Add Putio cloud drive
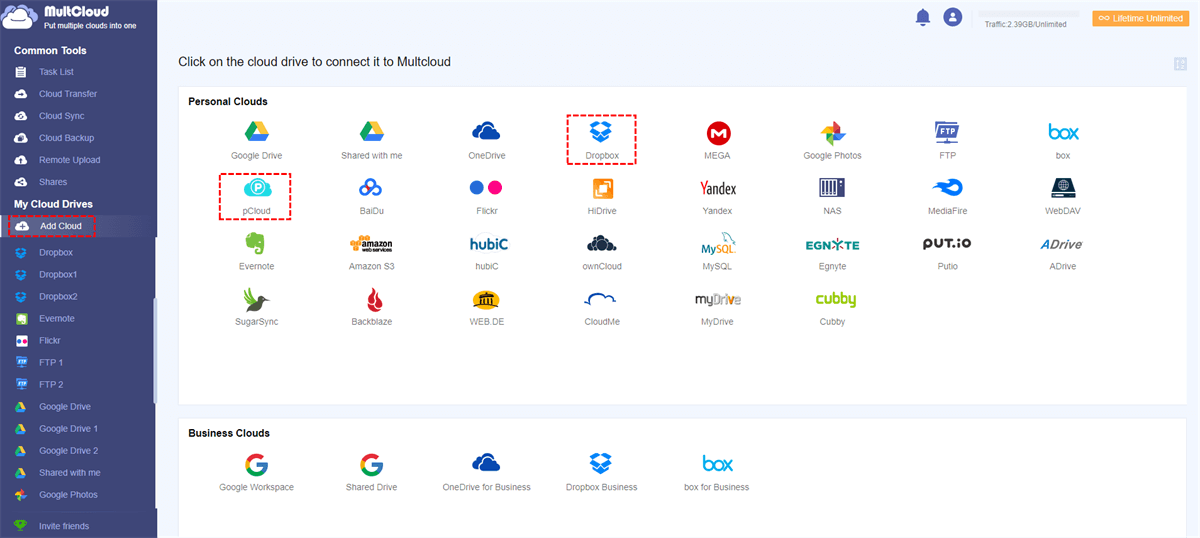Viewport: 1200px width, 538px height. [x=947, y=252]
